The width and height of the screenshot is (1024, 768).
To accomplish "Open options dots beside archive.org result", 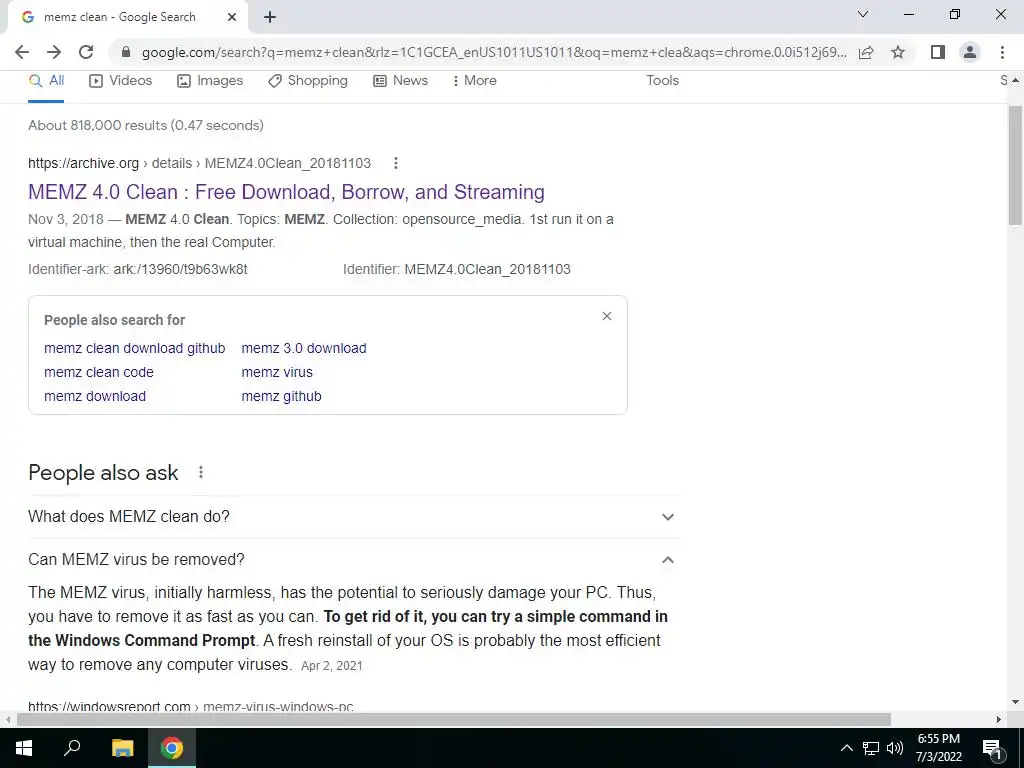I will [396, 163].
